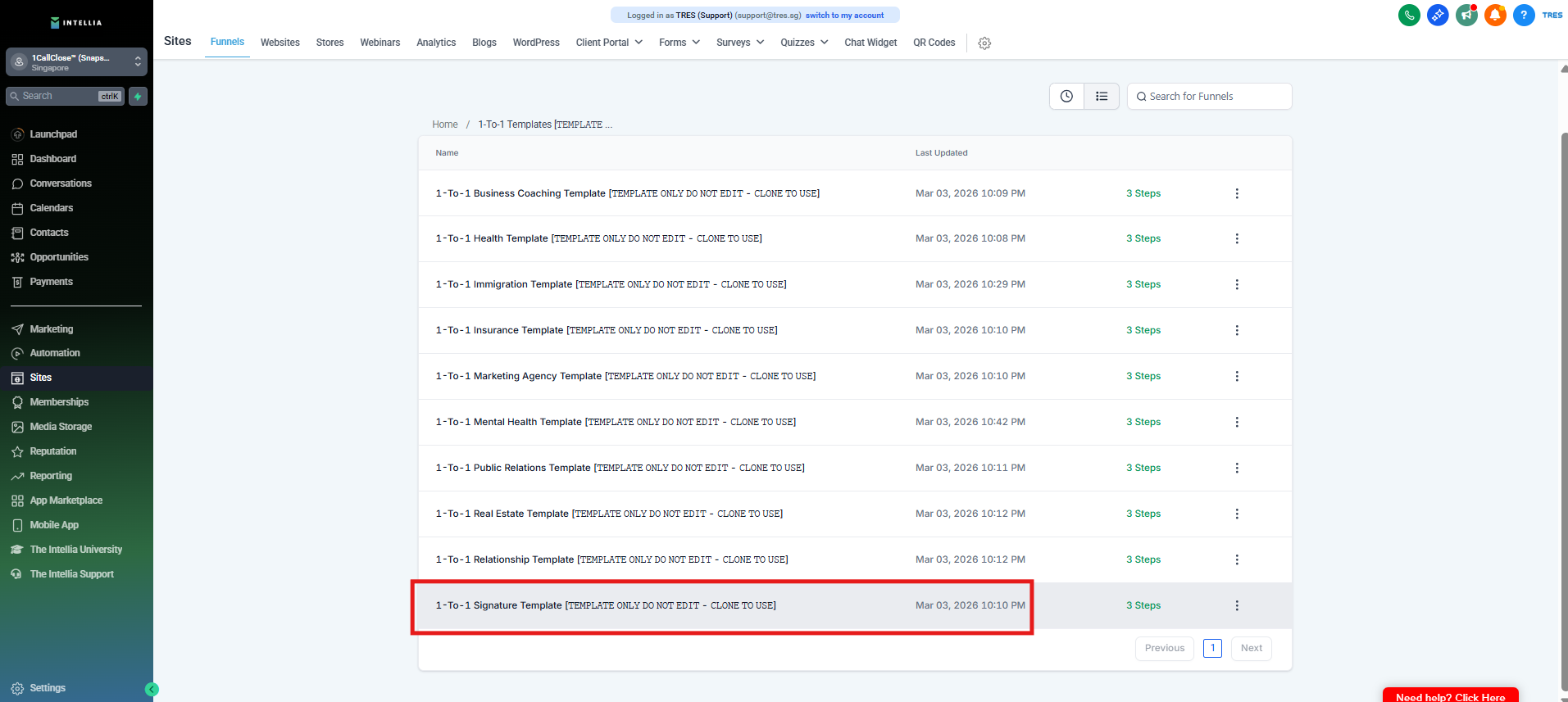Image resolution: width=1568 pixels, height=702 pixels.
Task: Click '3 Steps' for Business Coaching Template
Action: coord(1143,193)
